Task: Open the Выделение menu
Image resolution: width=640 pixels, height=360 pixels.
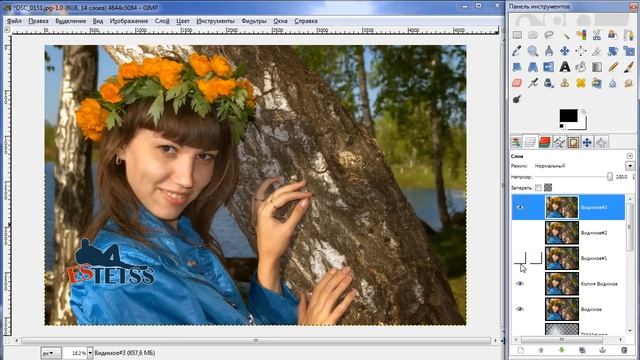Action: point(71,21)
